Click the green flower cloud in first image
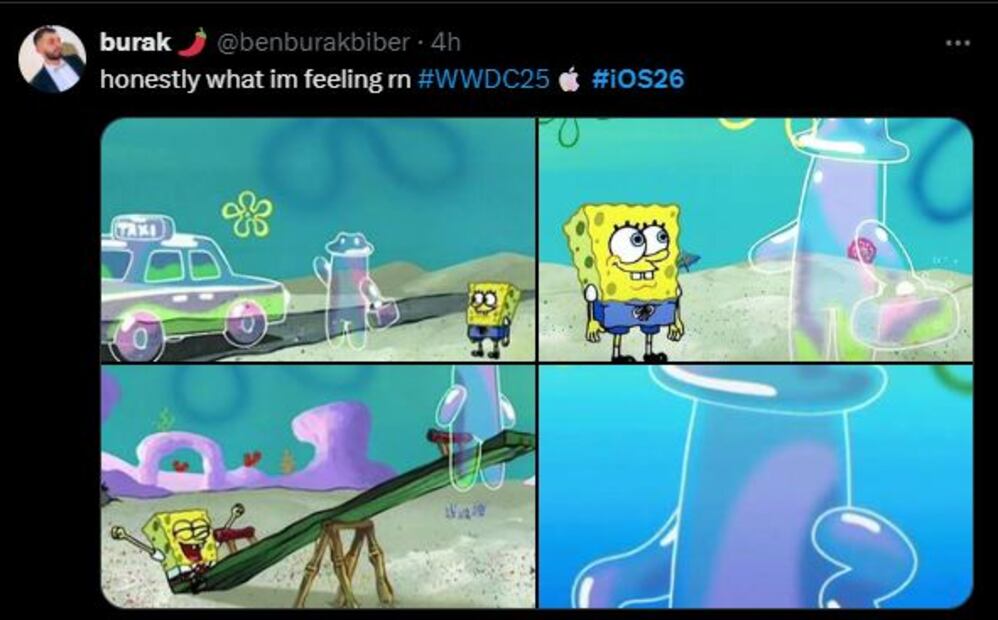The image size is (998, 620). click(248, 214)
